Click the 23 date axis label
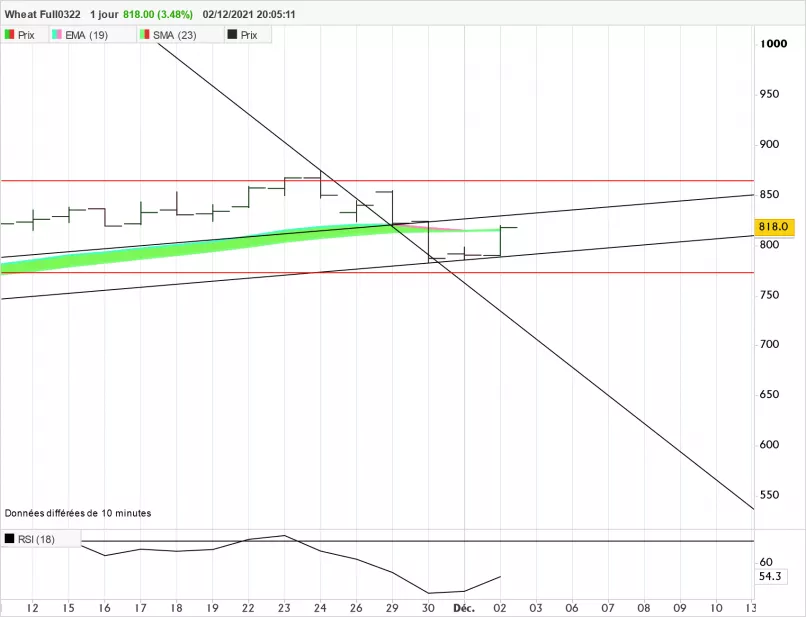This screenshot has height=617, width=806. coord(284,608)
